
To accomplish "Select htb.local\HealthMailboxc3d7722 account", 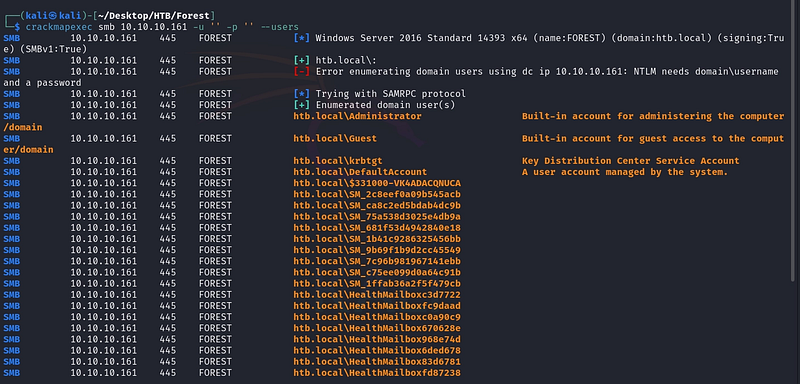I will [x=377, y=295].
